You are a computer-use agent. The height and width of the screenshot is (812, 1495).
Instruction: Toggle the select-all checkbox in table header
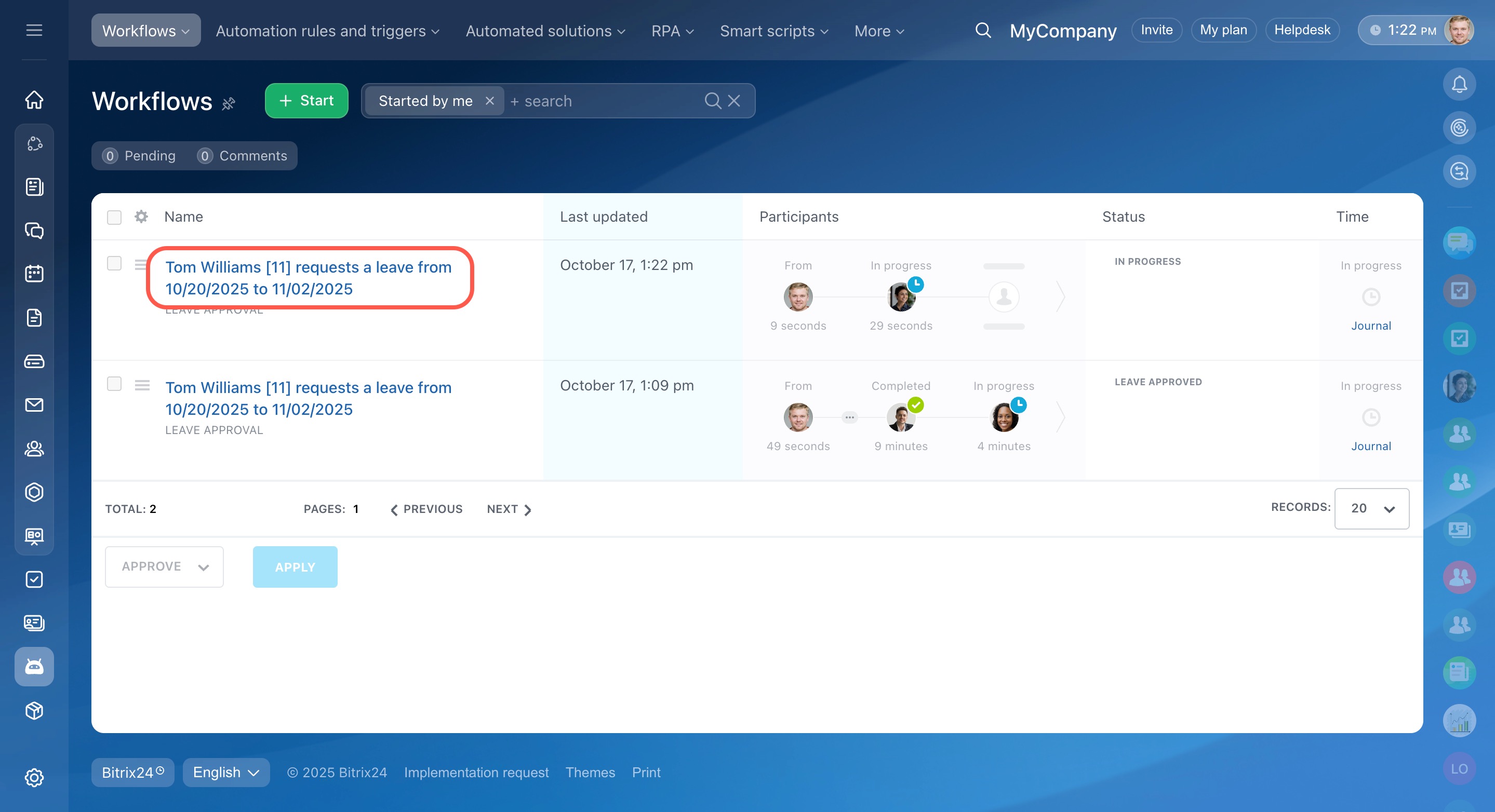[114, 217]
